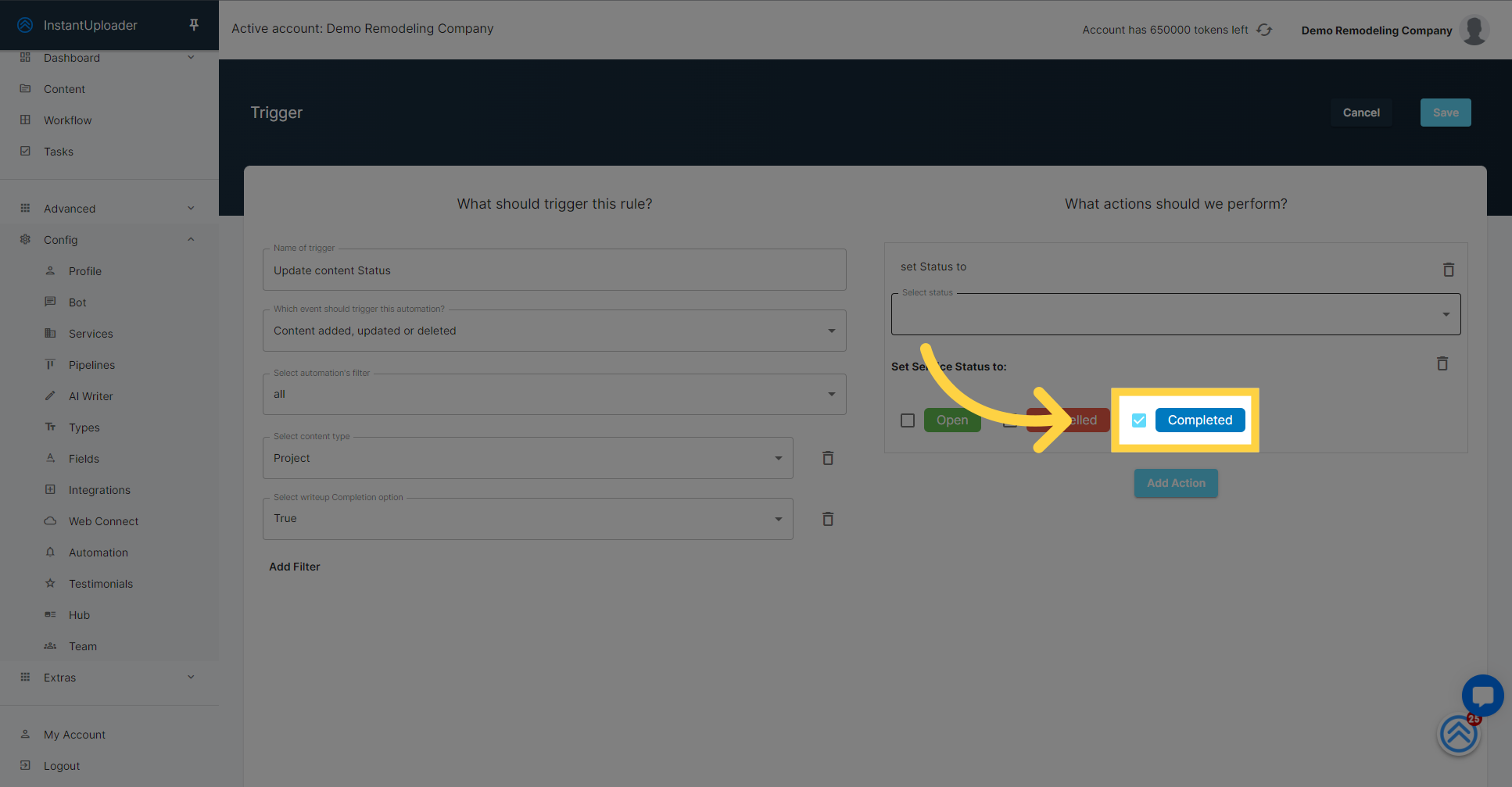Expand the Dashboard menu chevron
The image size is (1512, 787).
pyautogui.click(x=191, y=57)
